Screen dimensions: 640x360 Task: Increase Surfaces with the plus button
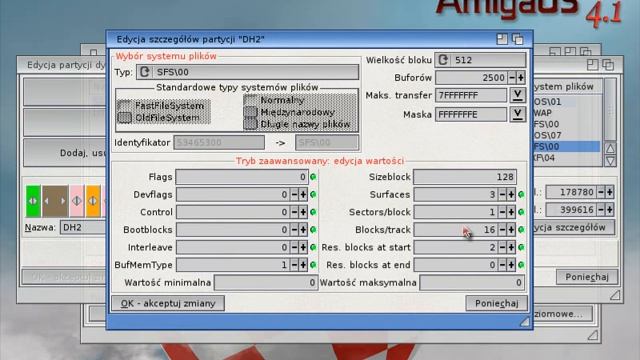[x=511, y=194]
